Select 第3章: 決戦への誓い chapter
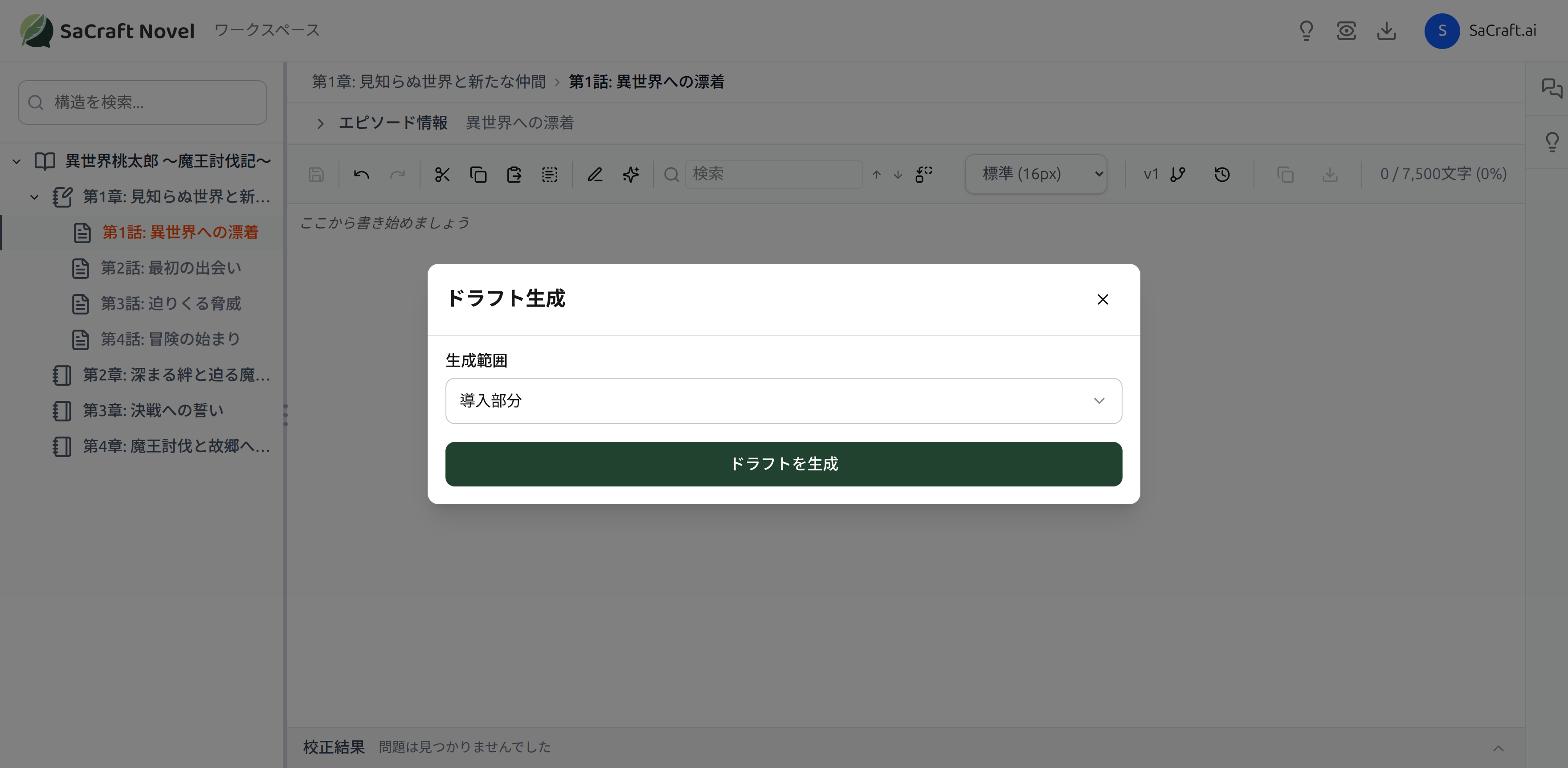 pos(152,411)
